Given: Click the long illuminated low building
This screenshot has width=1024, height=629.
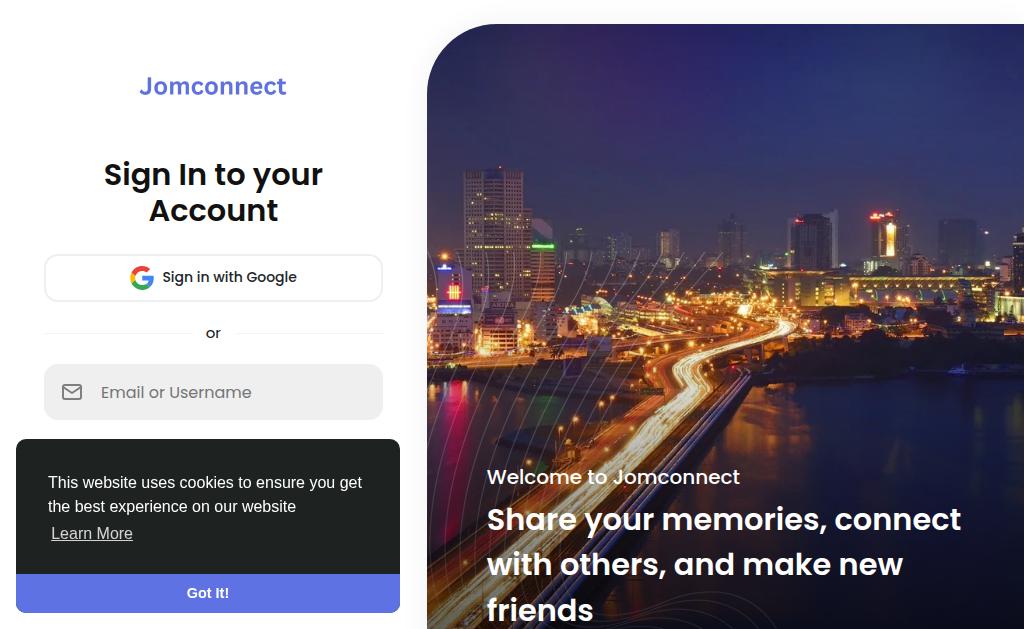Looking at the screenshot, I should pyautogui.click(x=882, y=289).
